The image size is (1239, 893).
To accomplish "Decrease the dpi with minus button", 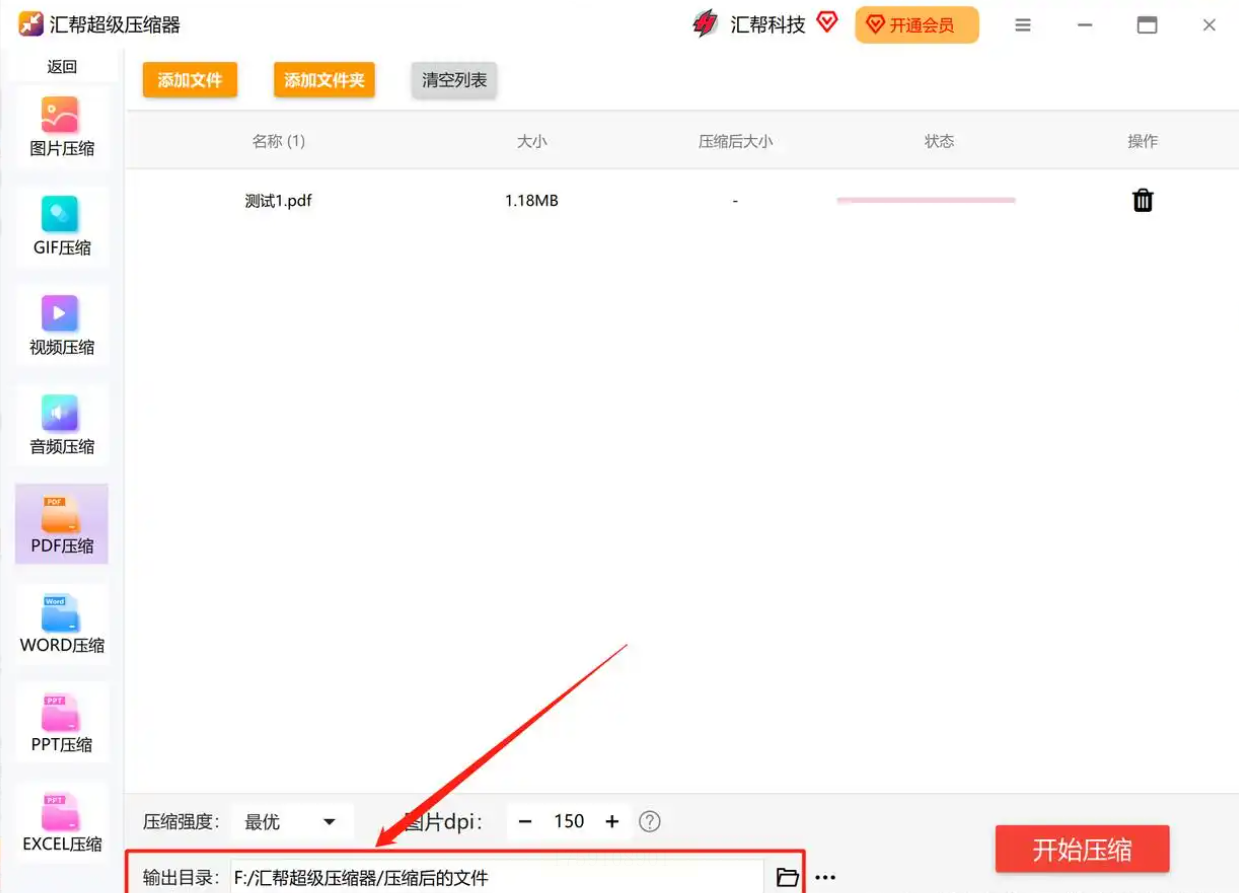I will (x=525, y=822).
